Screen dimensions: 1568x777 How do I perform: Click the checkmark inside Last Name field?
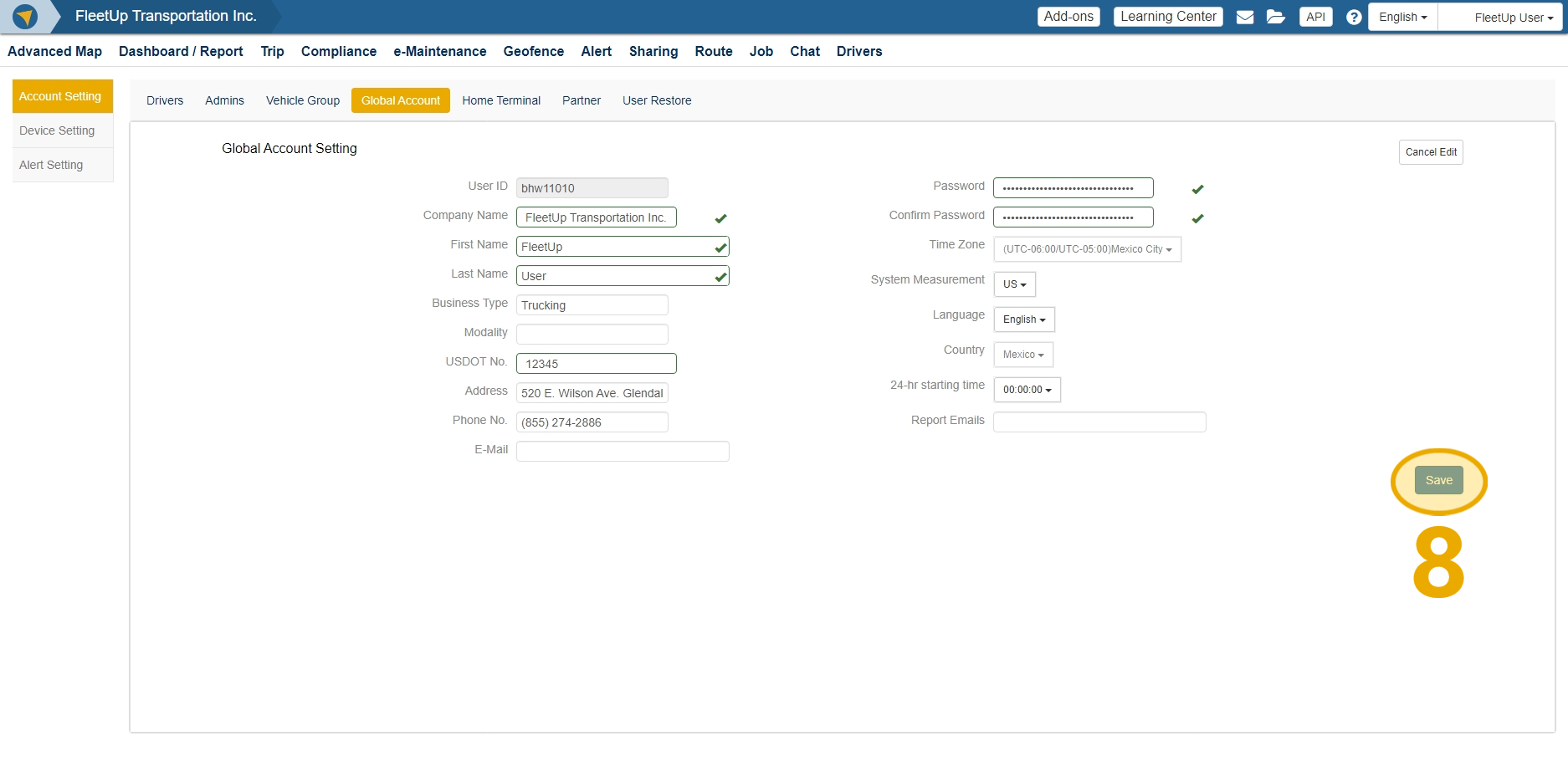click(720, 277)
